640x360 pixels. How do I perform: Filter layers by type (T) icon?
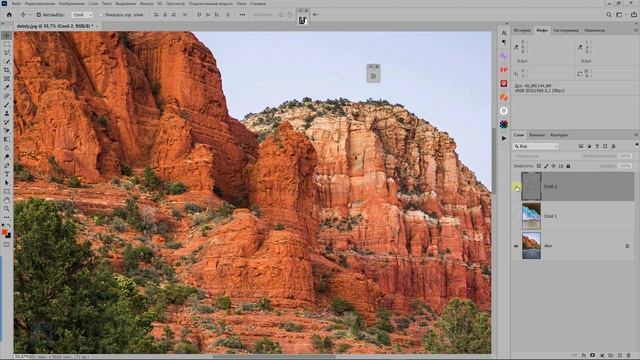597,146
